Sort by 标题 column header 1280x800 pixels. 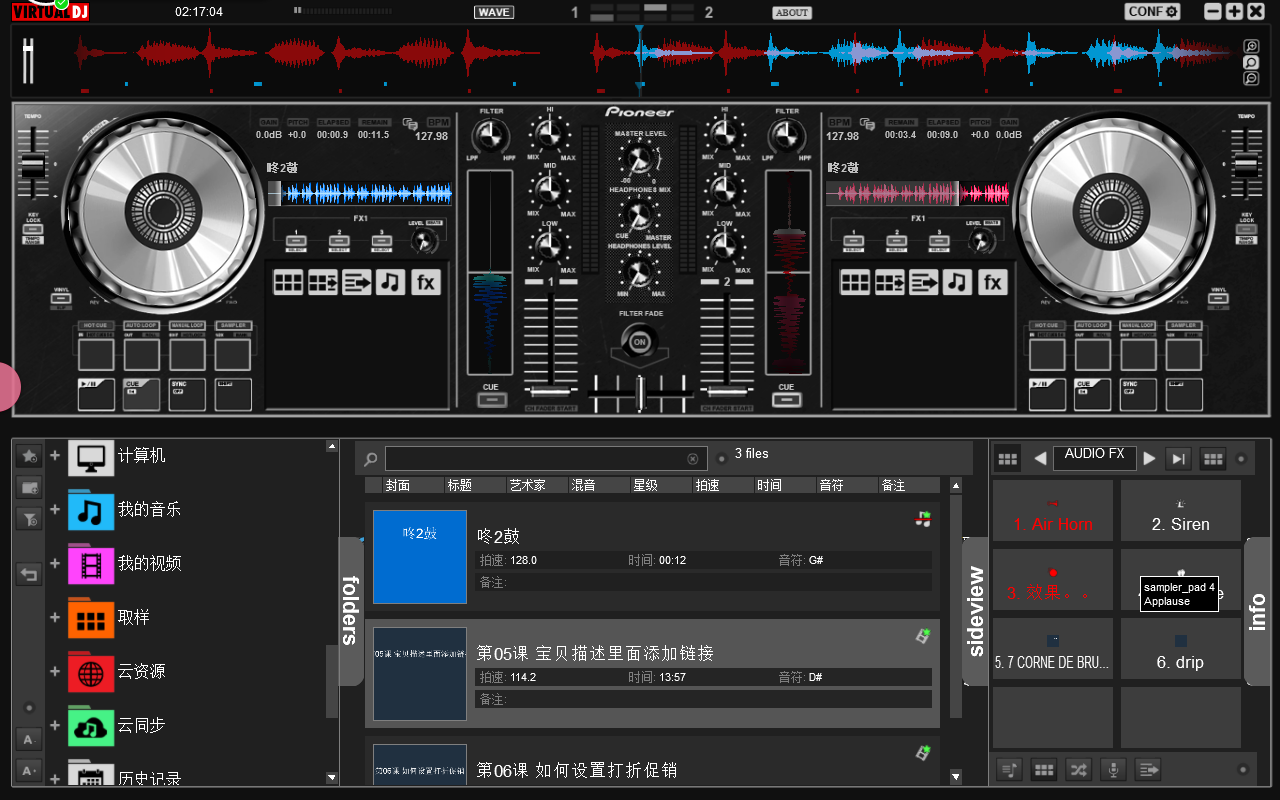pos(475,485)
